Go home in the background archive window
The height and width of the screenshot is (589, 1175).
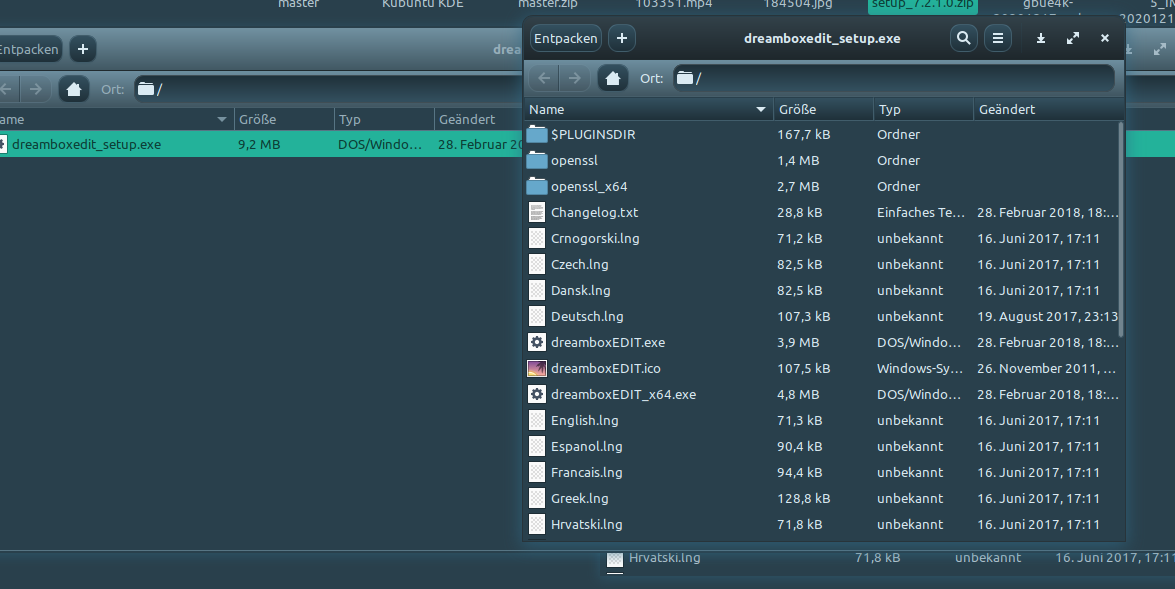click(x=73, y=89)
